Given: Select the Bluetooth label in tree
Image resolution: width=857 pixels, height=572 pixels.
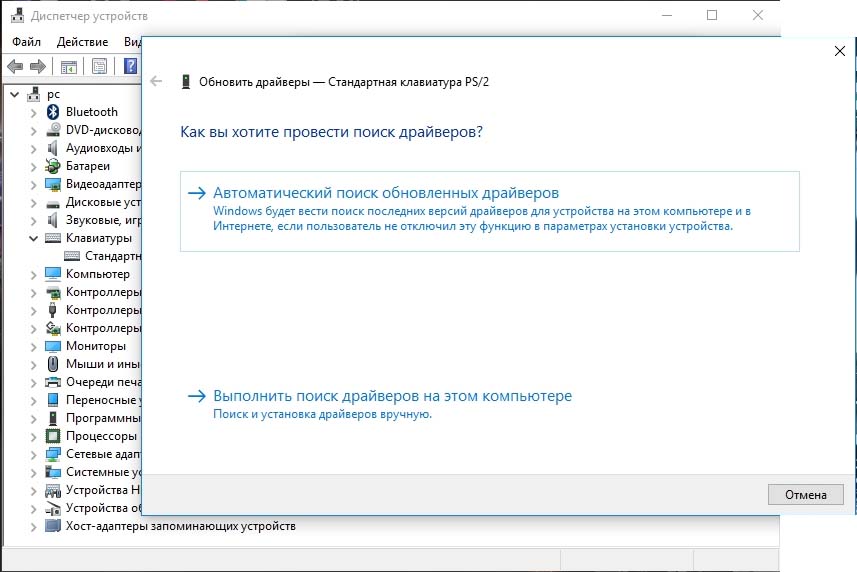Looking at the screenshot, I should click(x=92, y=112).
